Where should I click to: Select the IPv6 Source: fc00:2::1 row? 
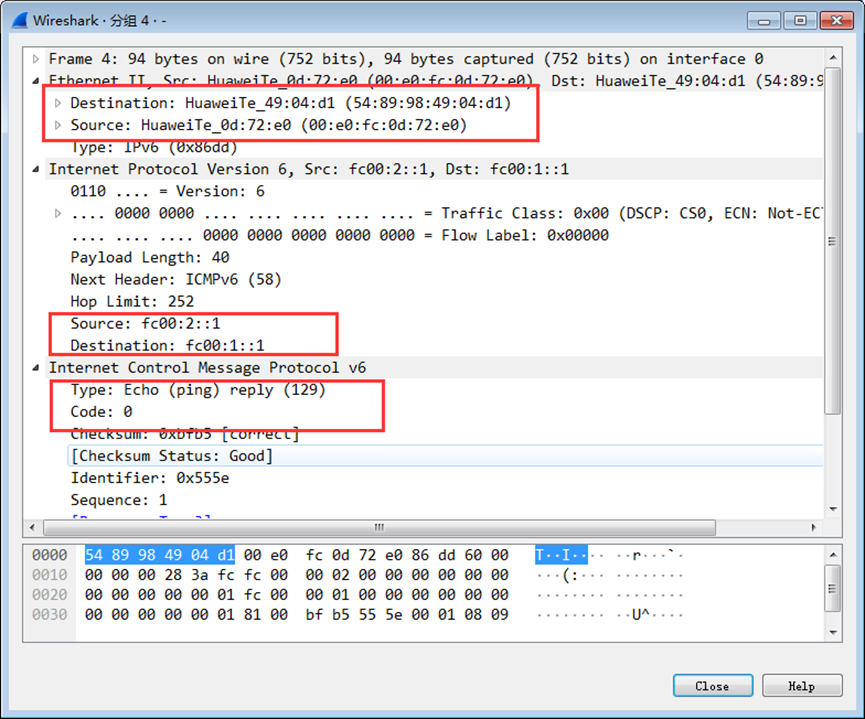[146, 324]
